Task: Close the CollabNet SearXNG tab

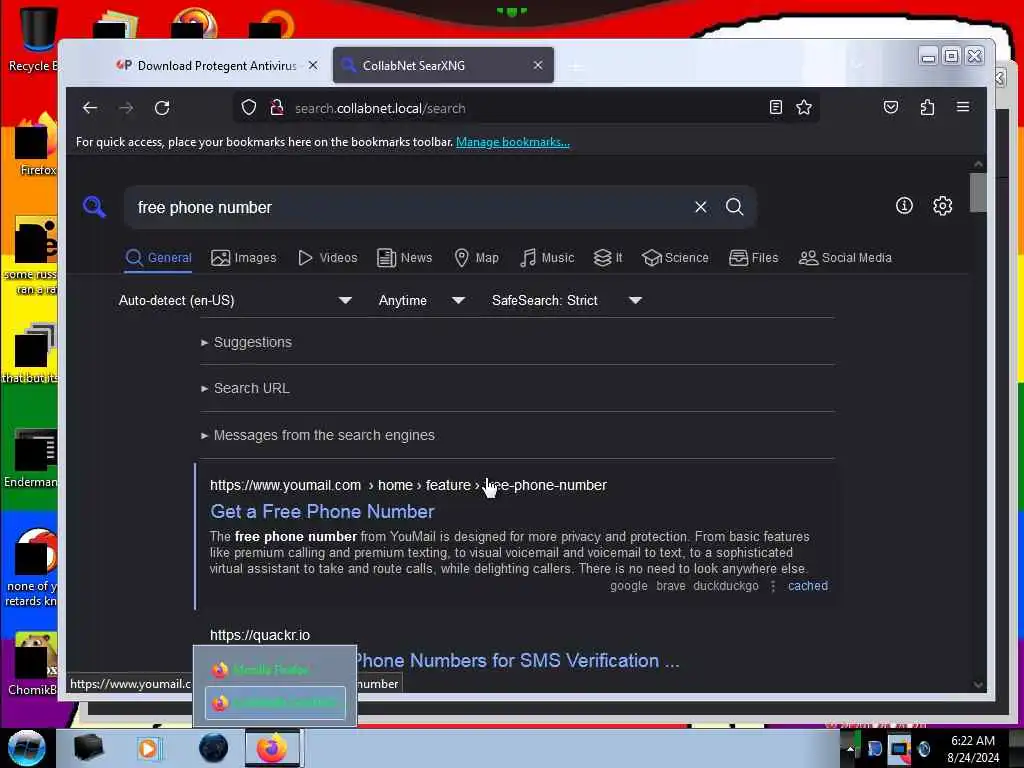Action: pyautogui.click(x=537, y=65)
